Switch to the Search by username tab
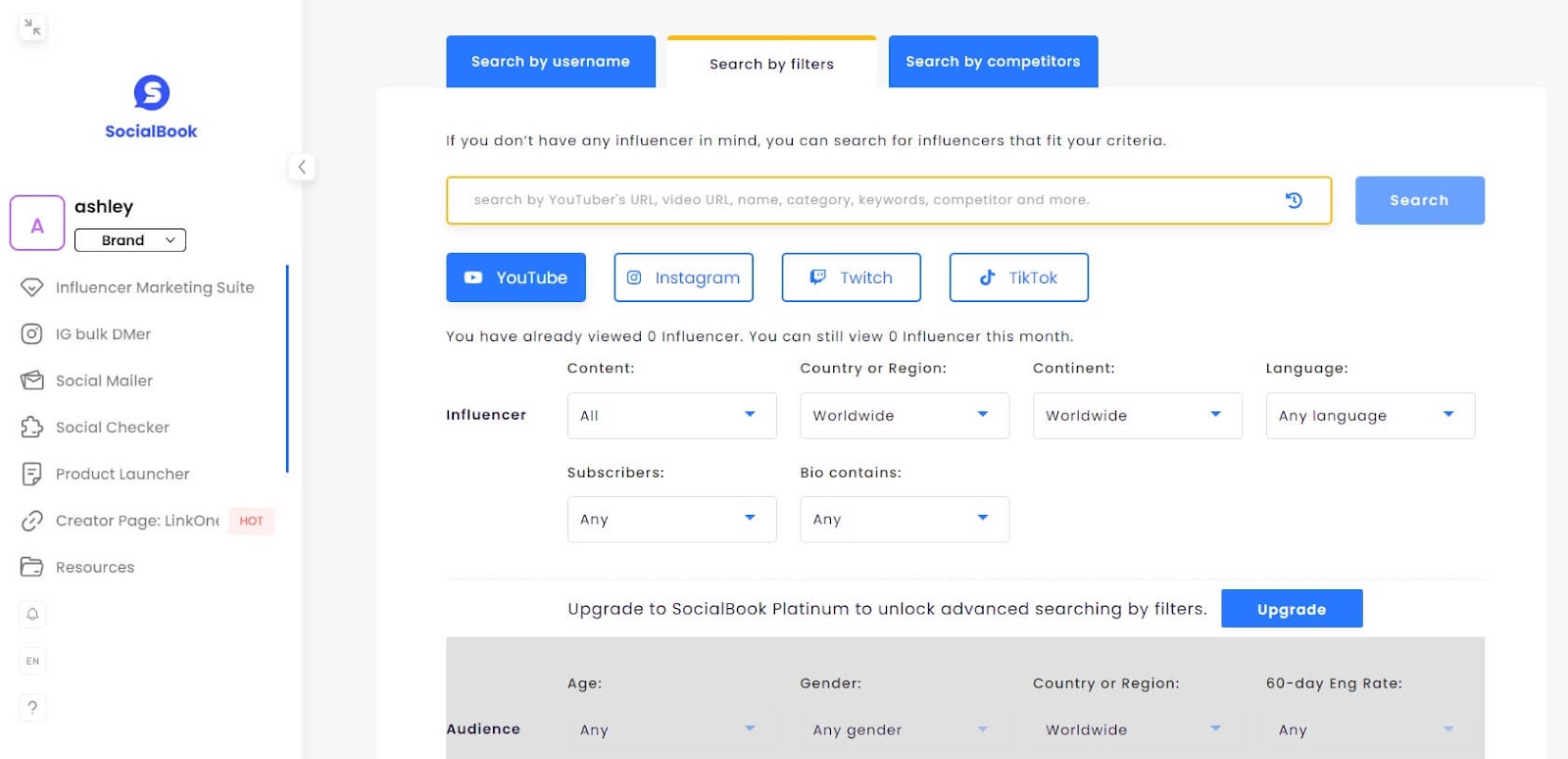Screen dimensions: 1568x759 (550, 62)
